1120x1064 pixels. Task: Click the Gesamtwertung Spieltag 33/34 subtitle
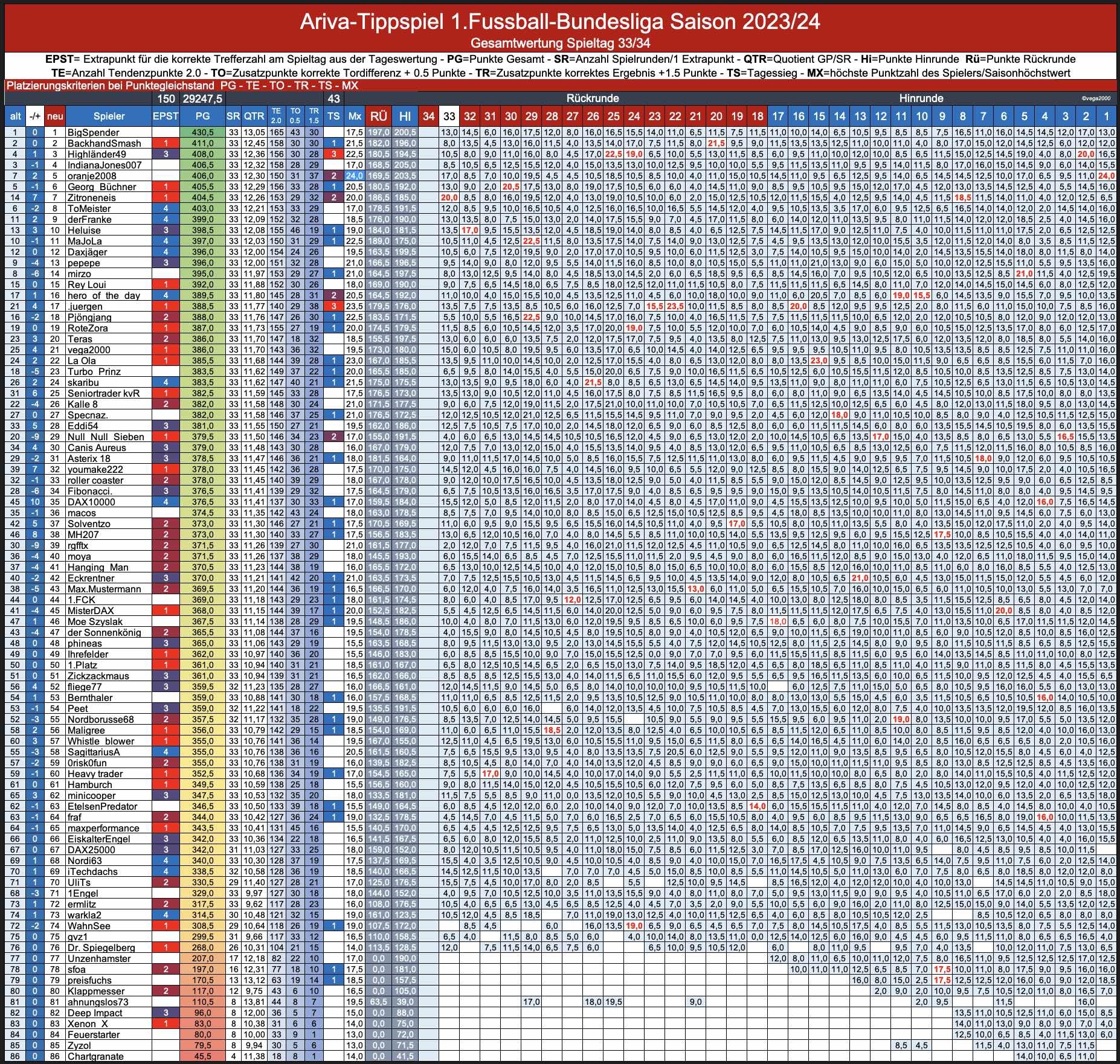pos(560,43)
